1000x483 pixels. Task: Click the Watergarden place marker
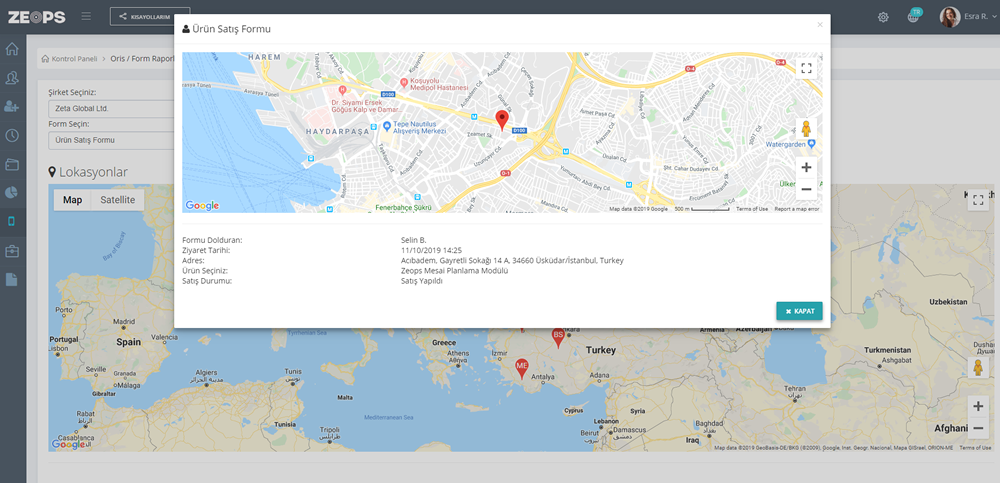click(811, 144)
